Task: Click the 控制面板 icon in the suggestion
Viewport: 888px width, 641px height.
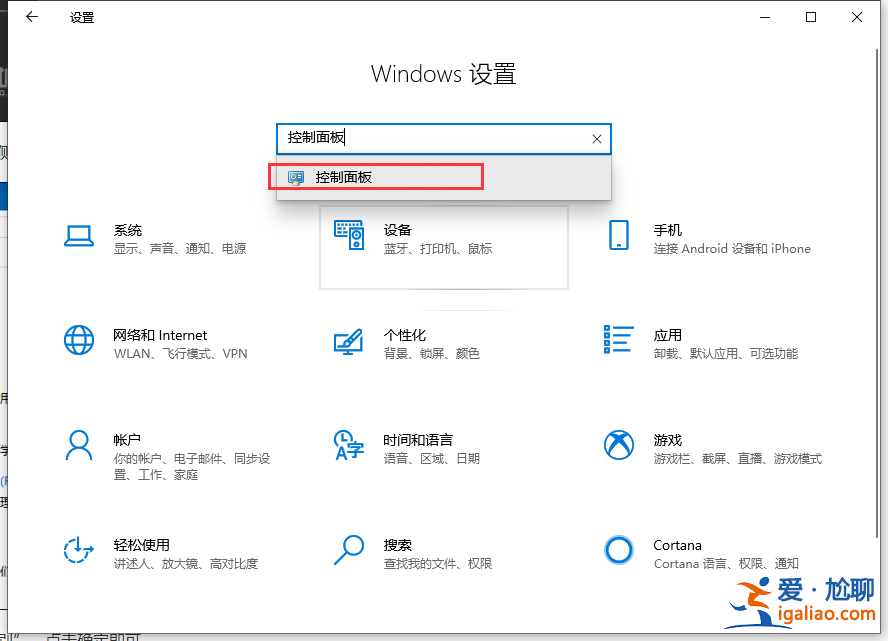Action: click(295, 176)
